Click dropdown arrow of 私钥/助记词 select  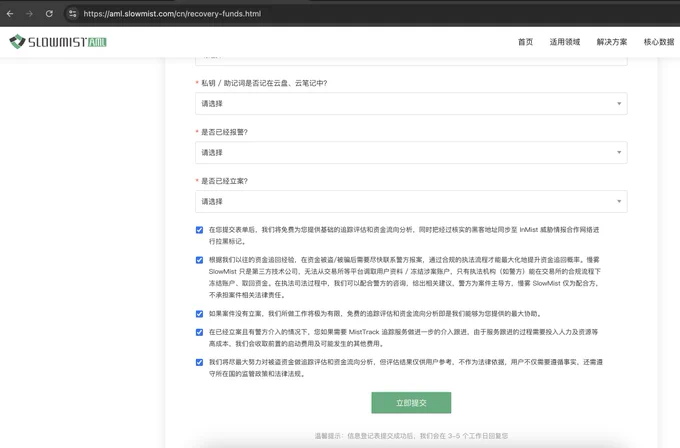[x=619, y=104]
